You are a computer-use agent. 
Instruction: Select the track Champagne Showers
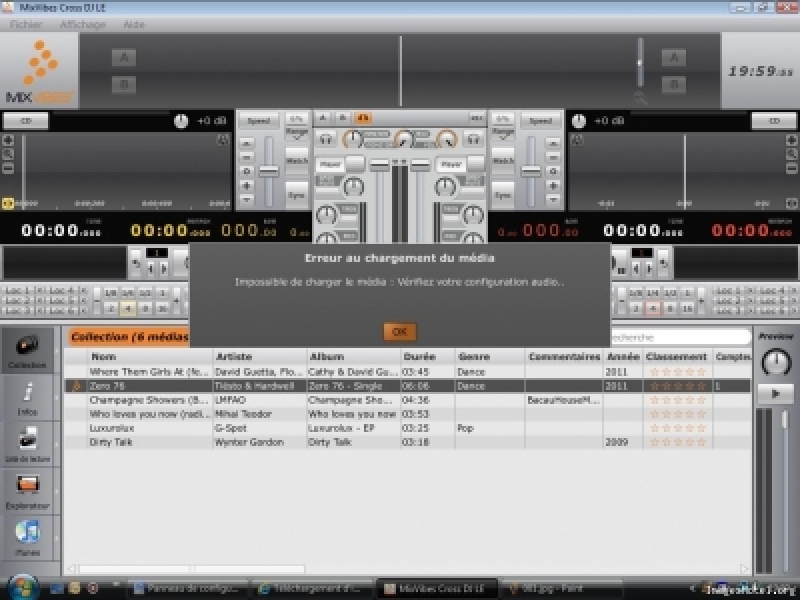(407, 400)
